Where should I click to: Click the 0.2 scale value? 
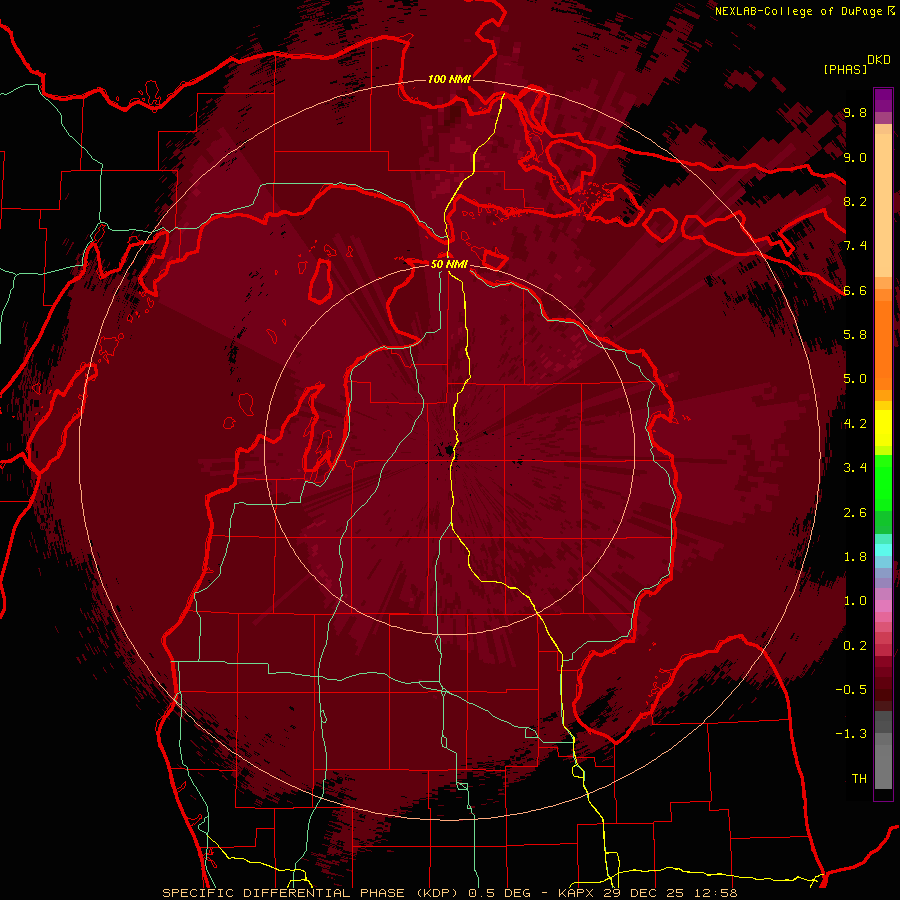(x=855, y=646)
